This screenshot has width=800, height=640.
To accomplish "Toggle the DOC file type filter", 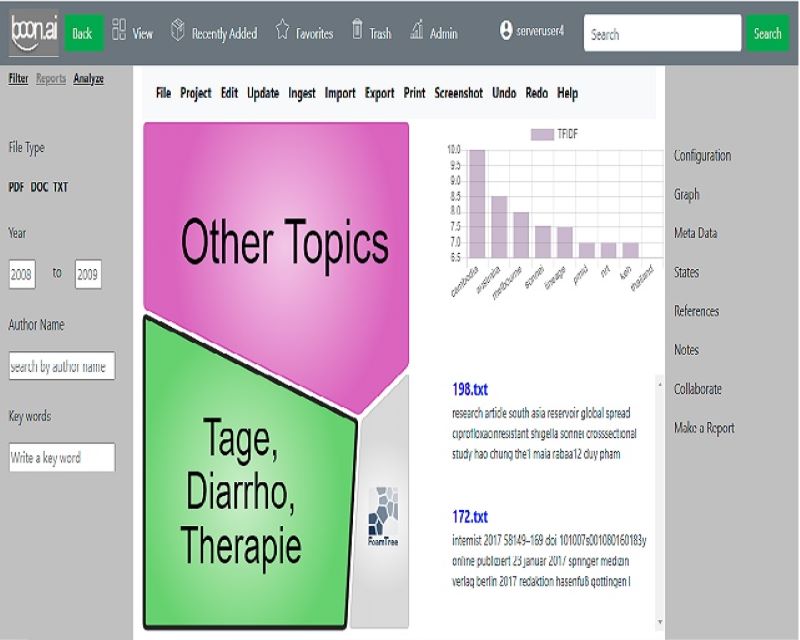I will (39, 187).
